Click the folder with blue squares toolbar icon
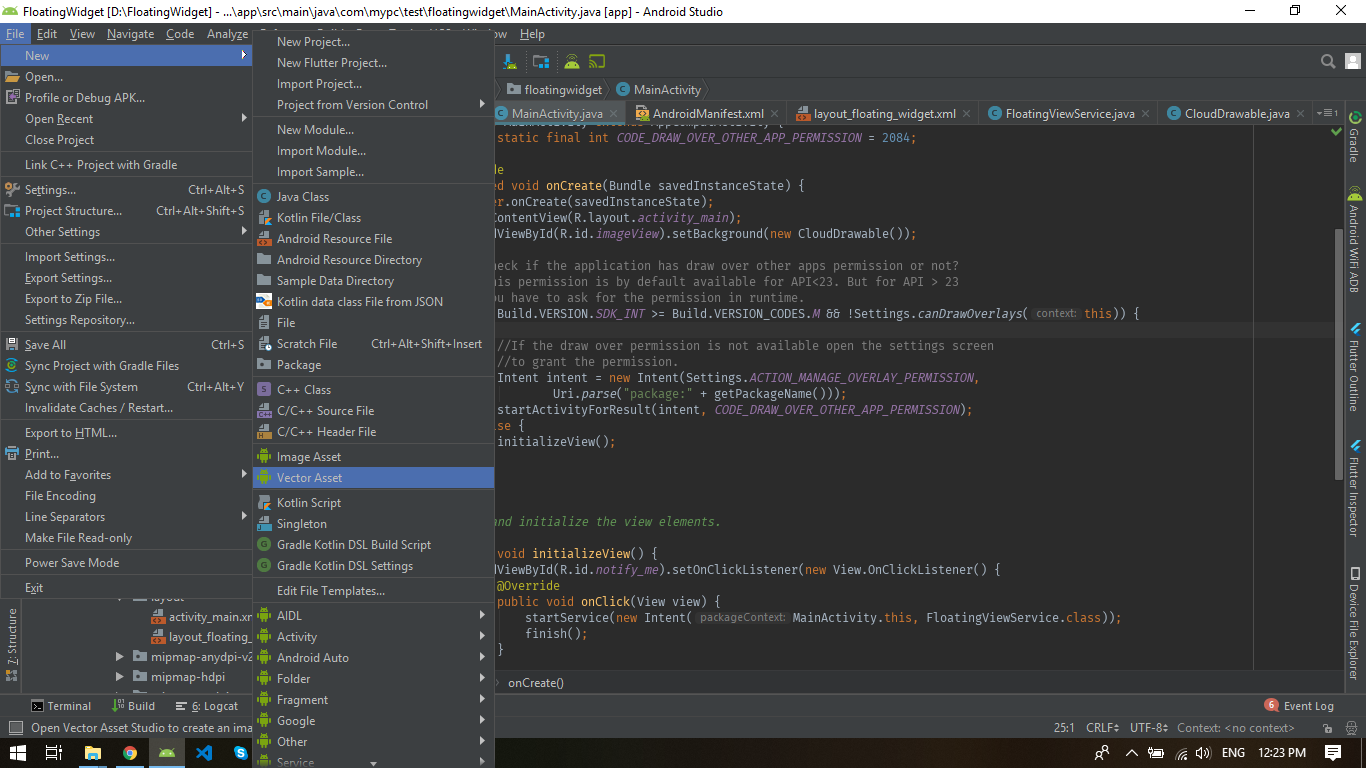 (540, 61)
